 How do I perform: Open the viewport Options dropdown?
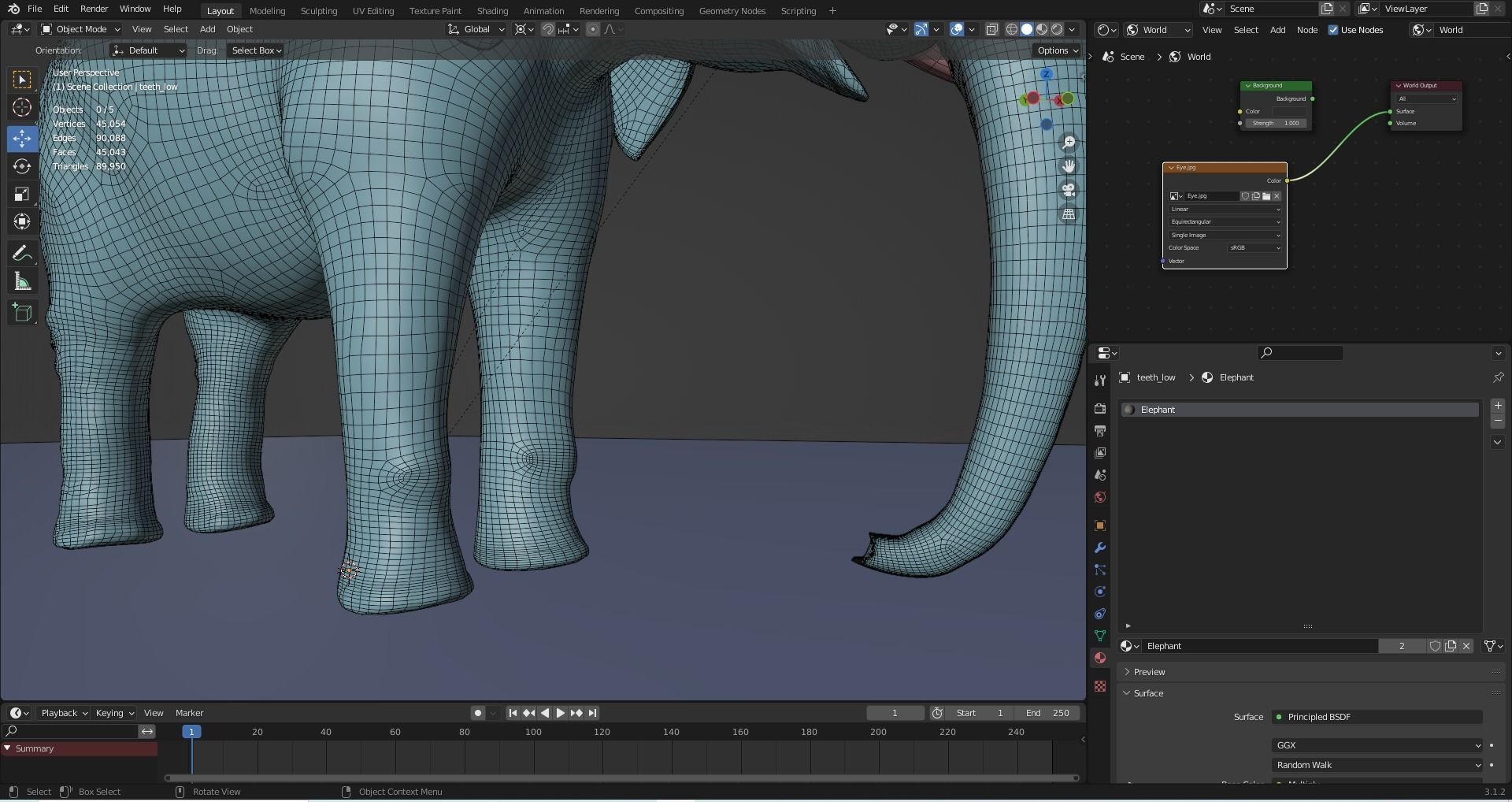[x=1058, y=50]
